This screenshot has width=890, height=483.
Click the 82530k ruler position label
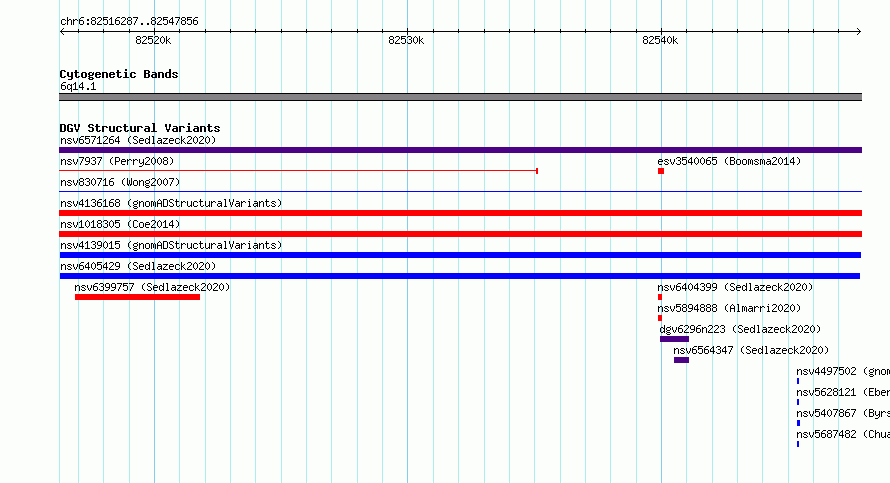406,40
